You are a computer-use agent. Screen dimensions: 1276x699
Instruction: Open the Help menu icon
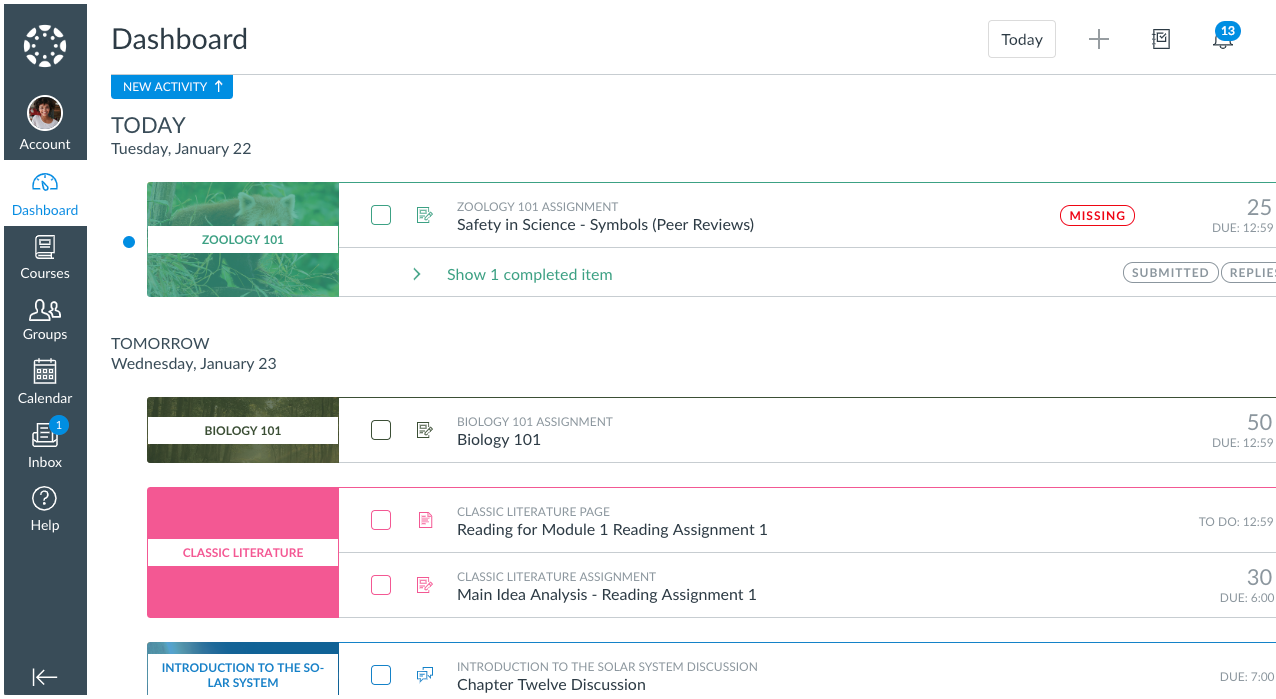(x=45, y=509)
